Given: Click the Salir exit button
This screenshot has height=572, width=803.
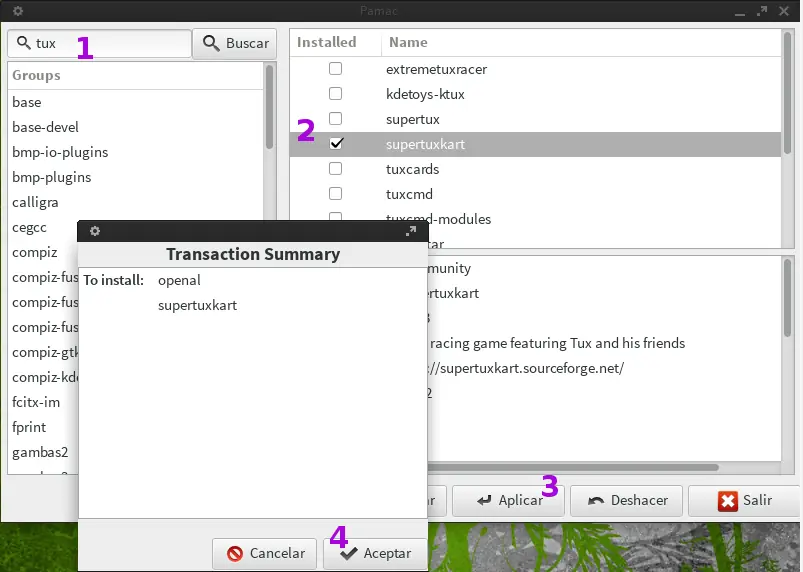Looking at the screenshot, I should pos(744,500).
